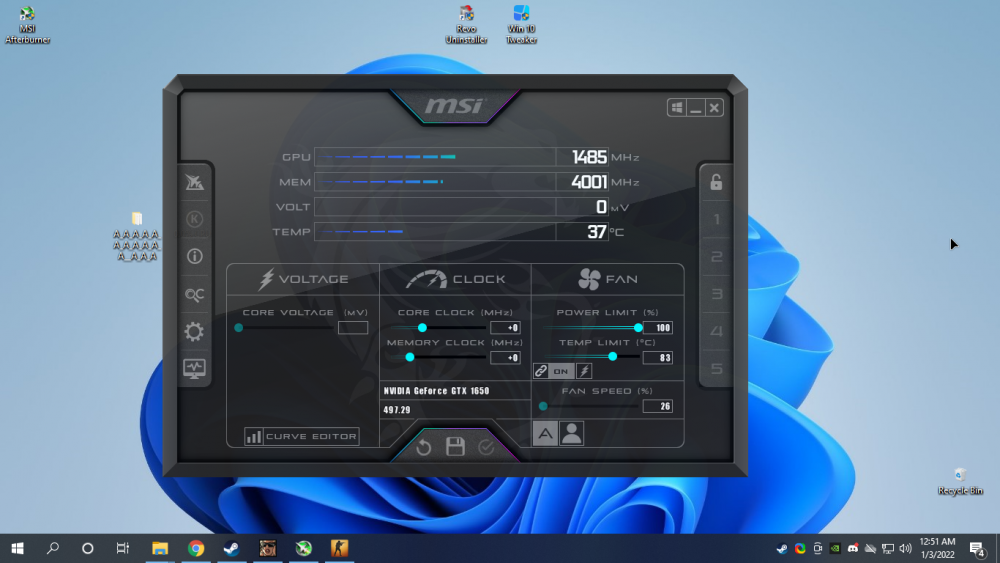Screen dimensions: 1000x563
Task: Open MSI Kombustor from the left sidebar
Action: coord(195,182)
